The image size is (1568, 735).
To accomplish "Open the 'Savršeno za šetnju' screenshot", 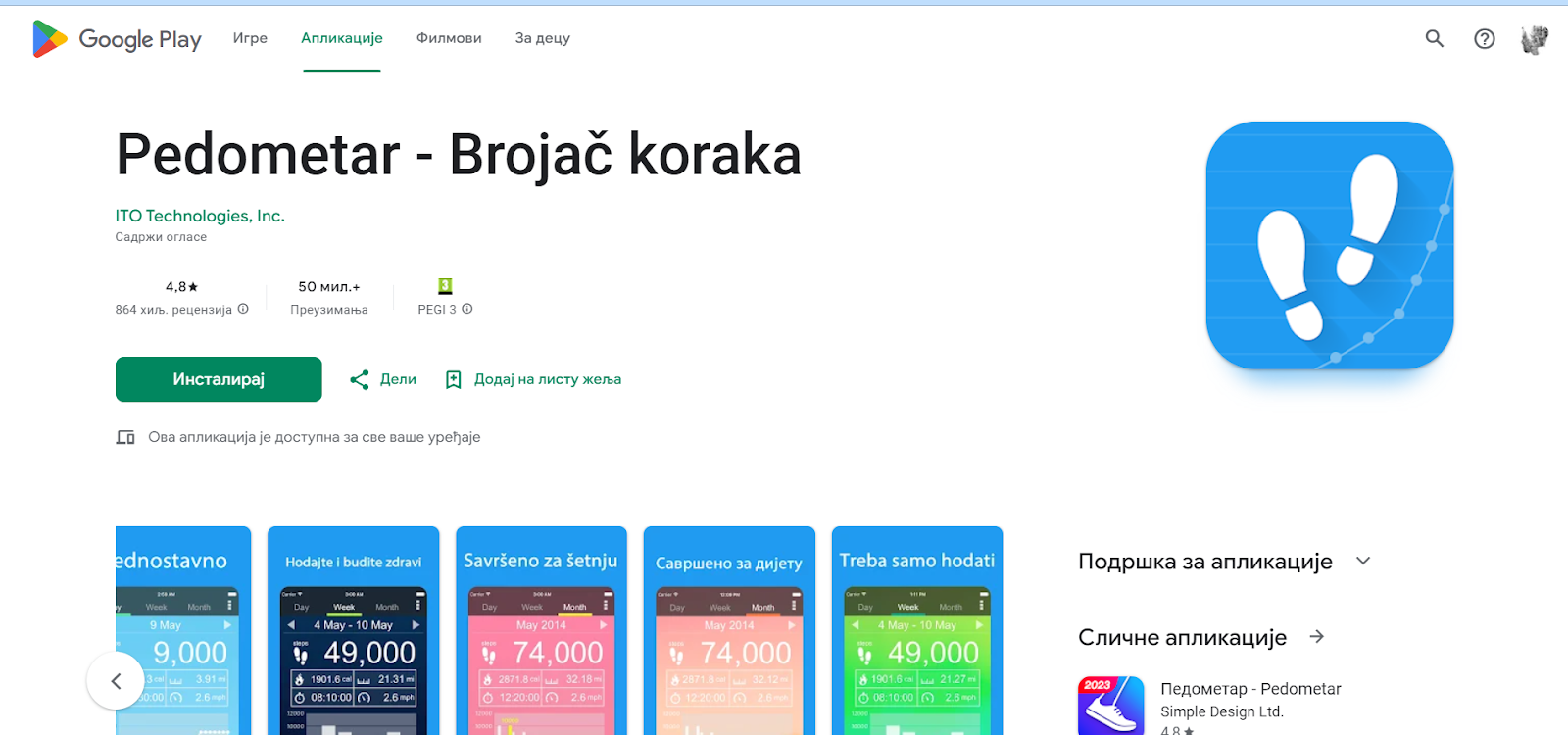I will [x=541, y=630].
